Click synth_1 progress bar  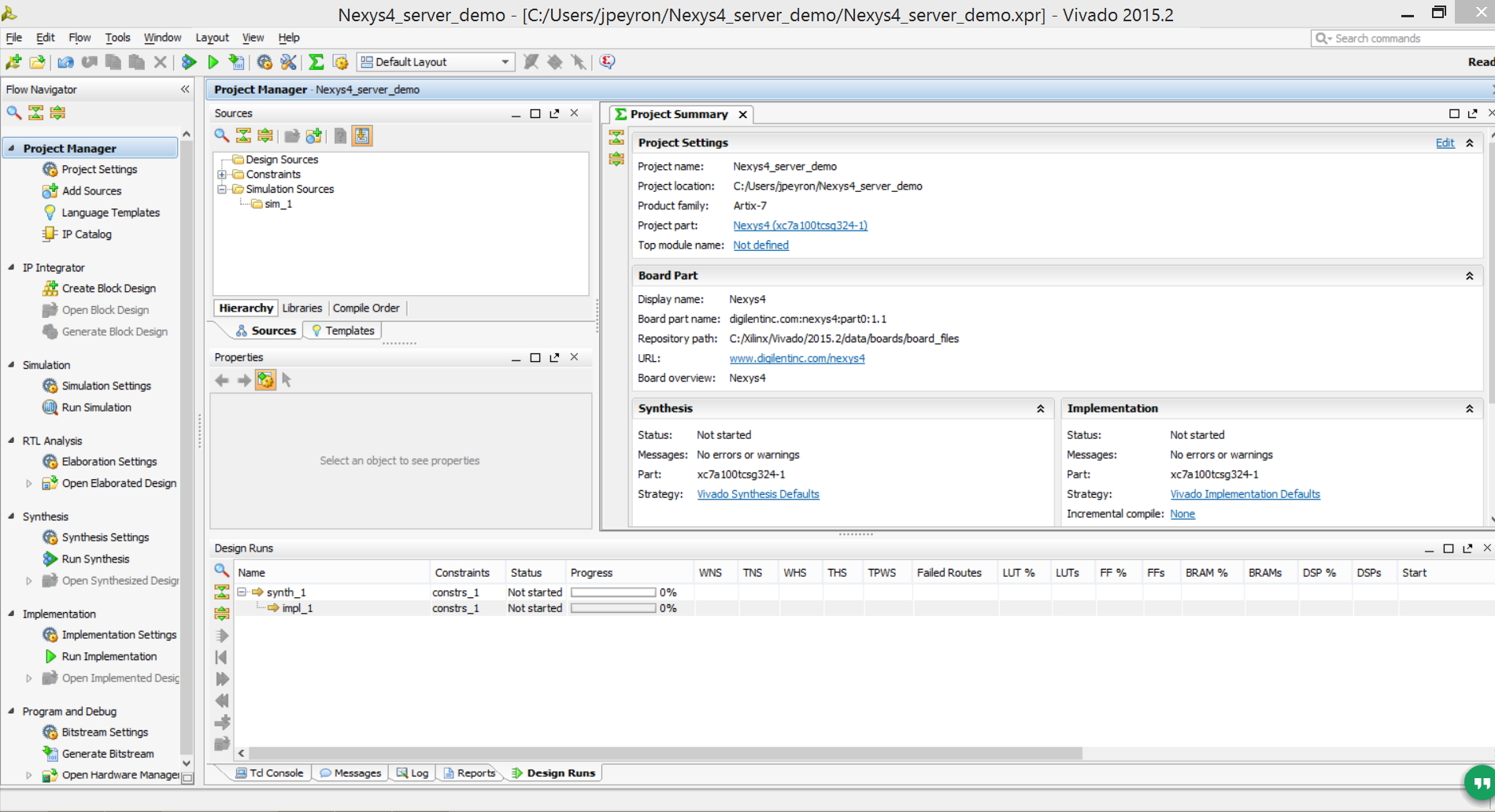pyautogui.click(x=613, y=592)
